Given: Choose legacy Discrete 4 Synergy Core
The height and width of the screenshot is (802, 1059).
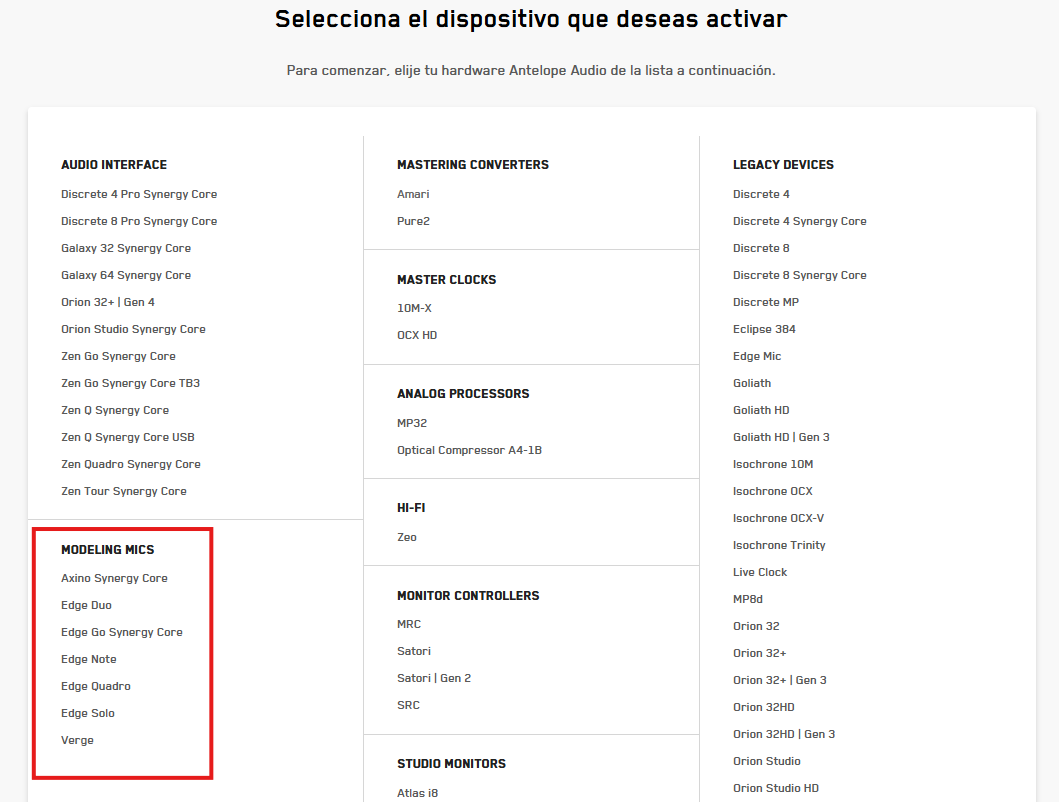Looking at the screenshot, I should pyautogui.click(x=800, y=221).
